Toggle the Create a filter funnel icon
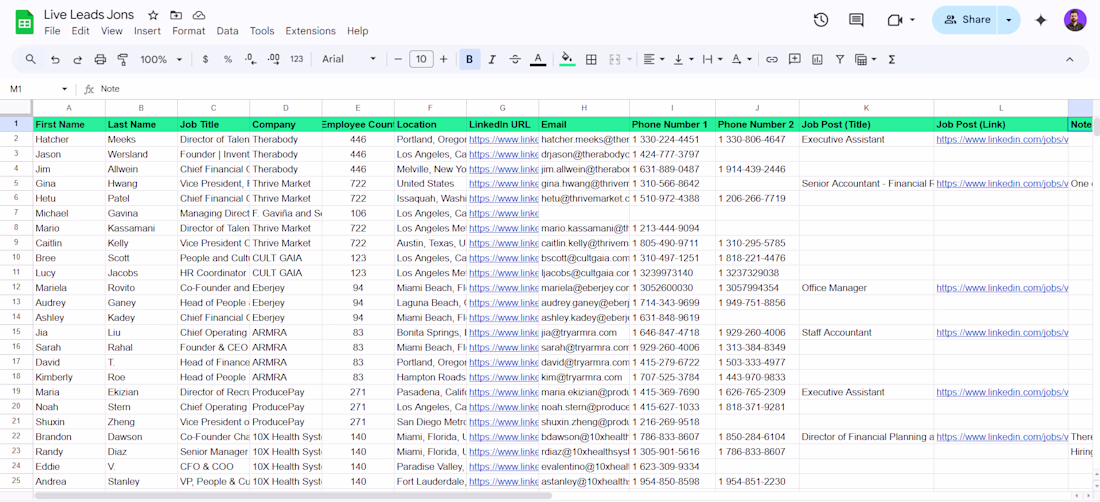Image resolution: width=1100 pixels, height=502 pixels. tap(839, 60)
